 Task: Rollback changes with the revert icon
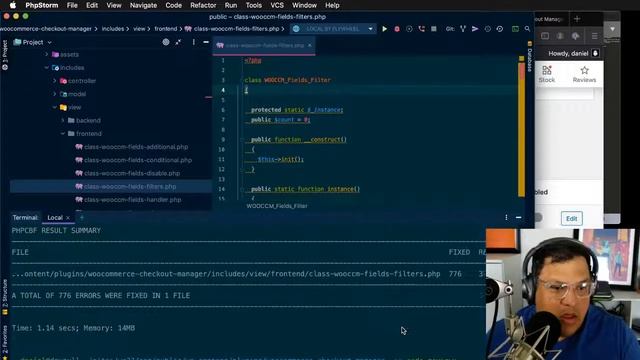click(x=500, y=29)
